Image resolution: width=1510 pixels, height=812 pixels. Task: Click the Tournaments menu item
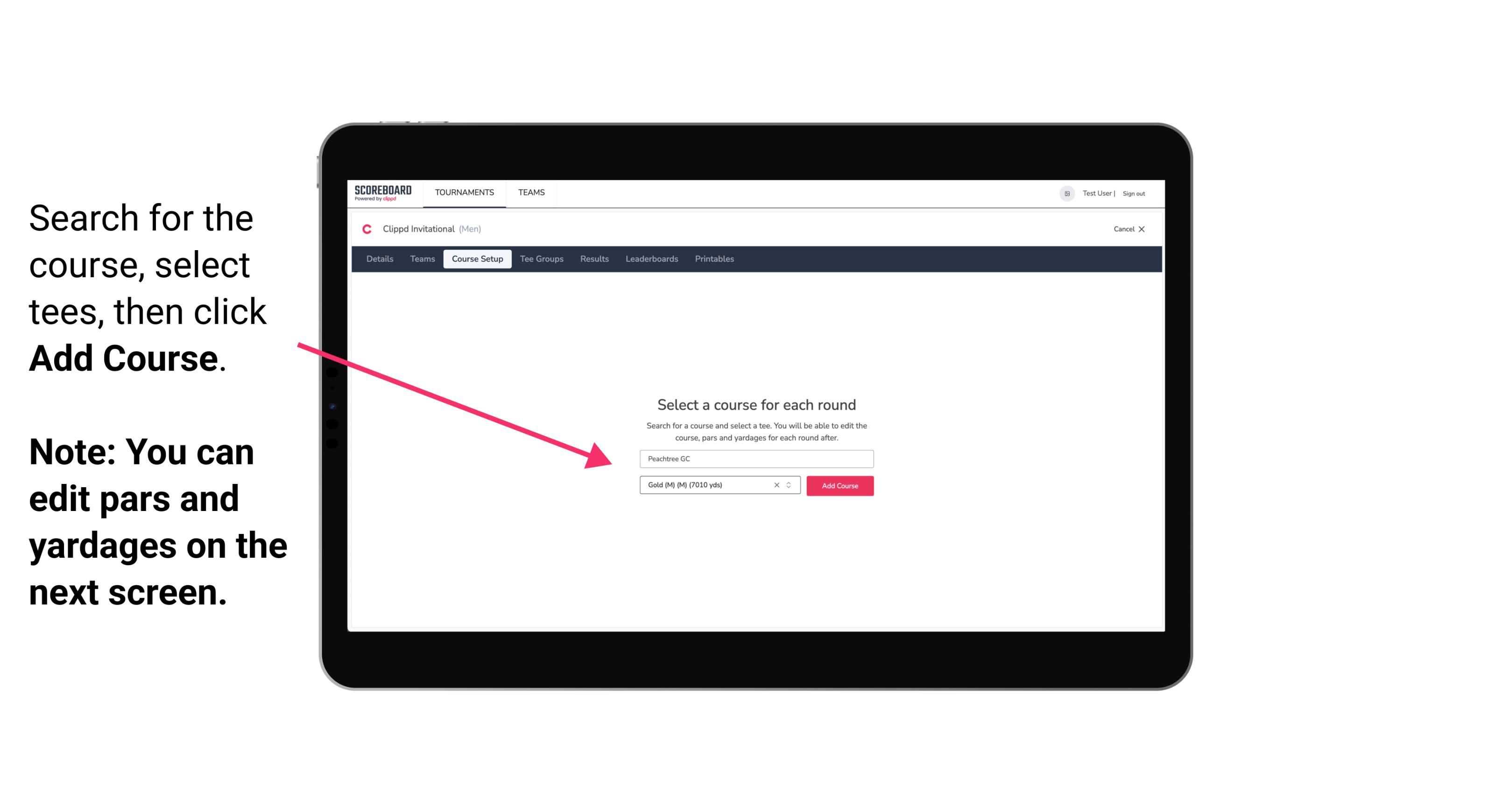(x=464, y=192)
